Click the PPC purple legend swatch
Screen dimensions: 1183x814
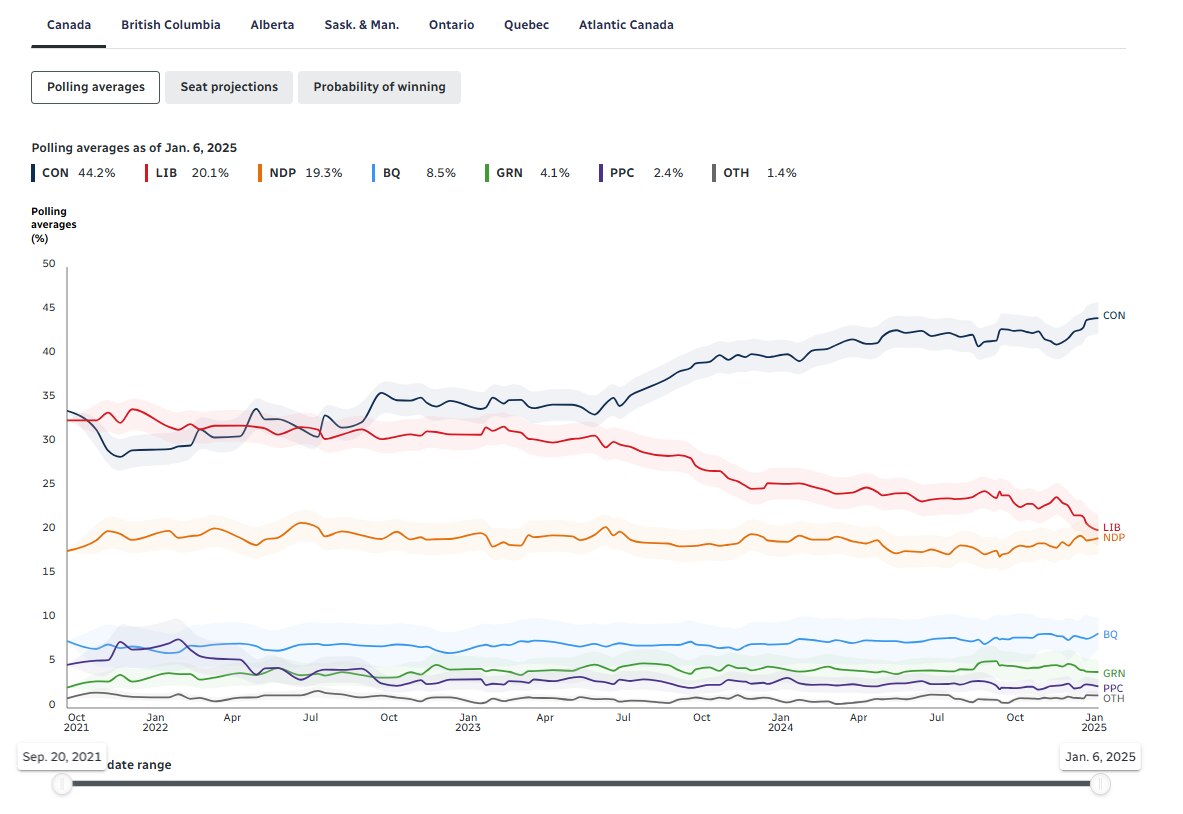[600, 173]
